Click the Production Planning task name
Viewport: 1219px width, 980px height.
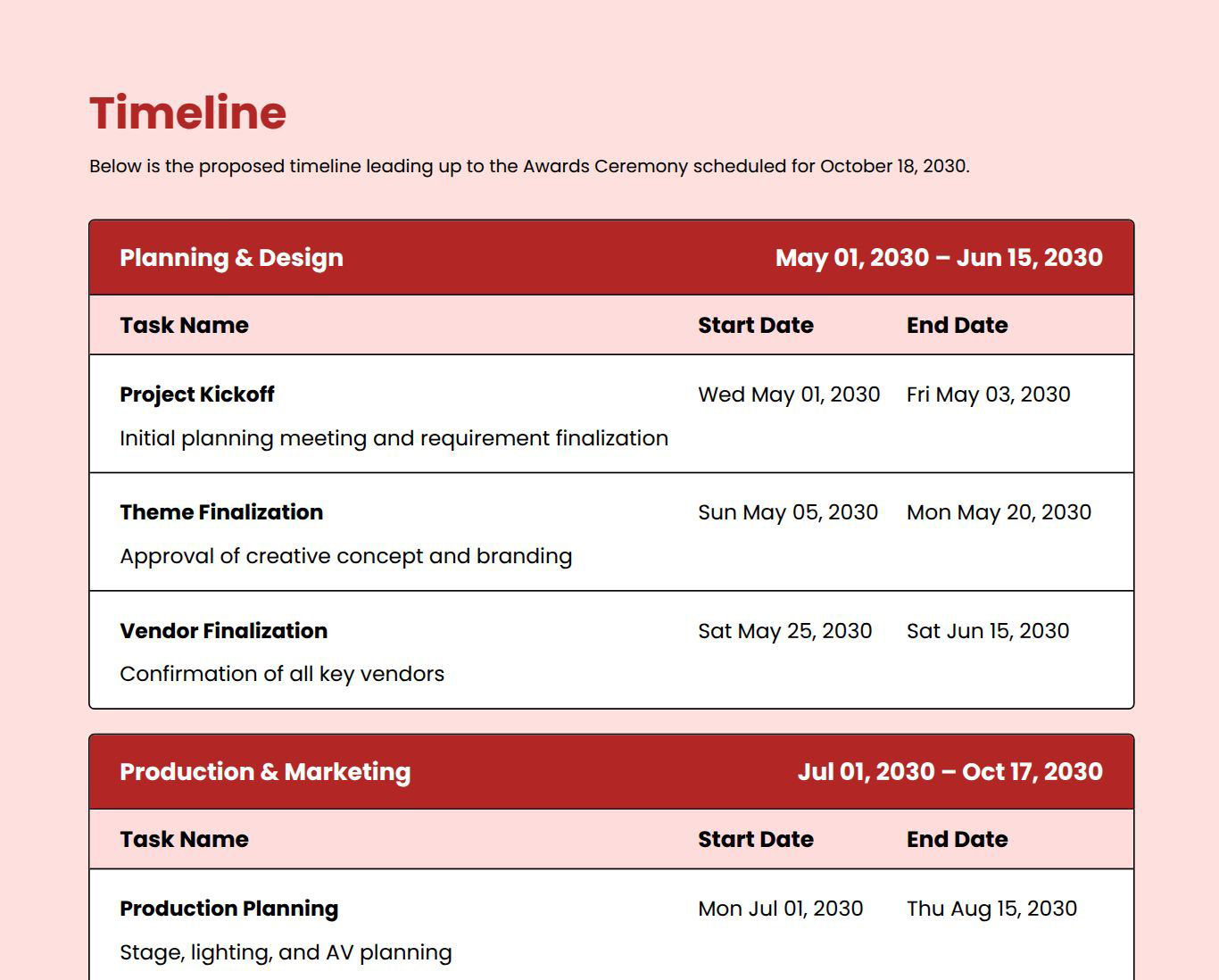coord(228,909)
